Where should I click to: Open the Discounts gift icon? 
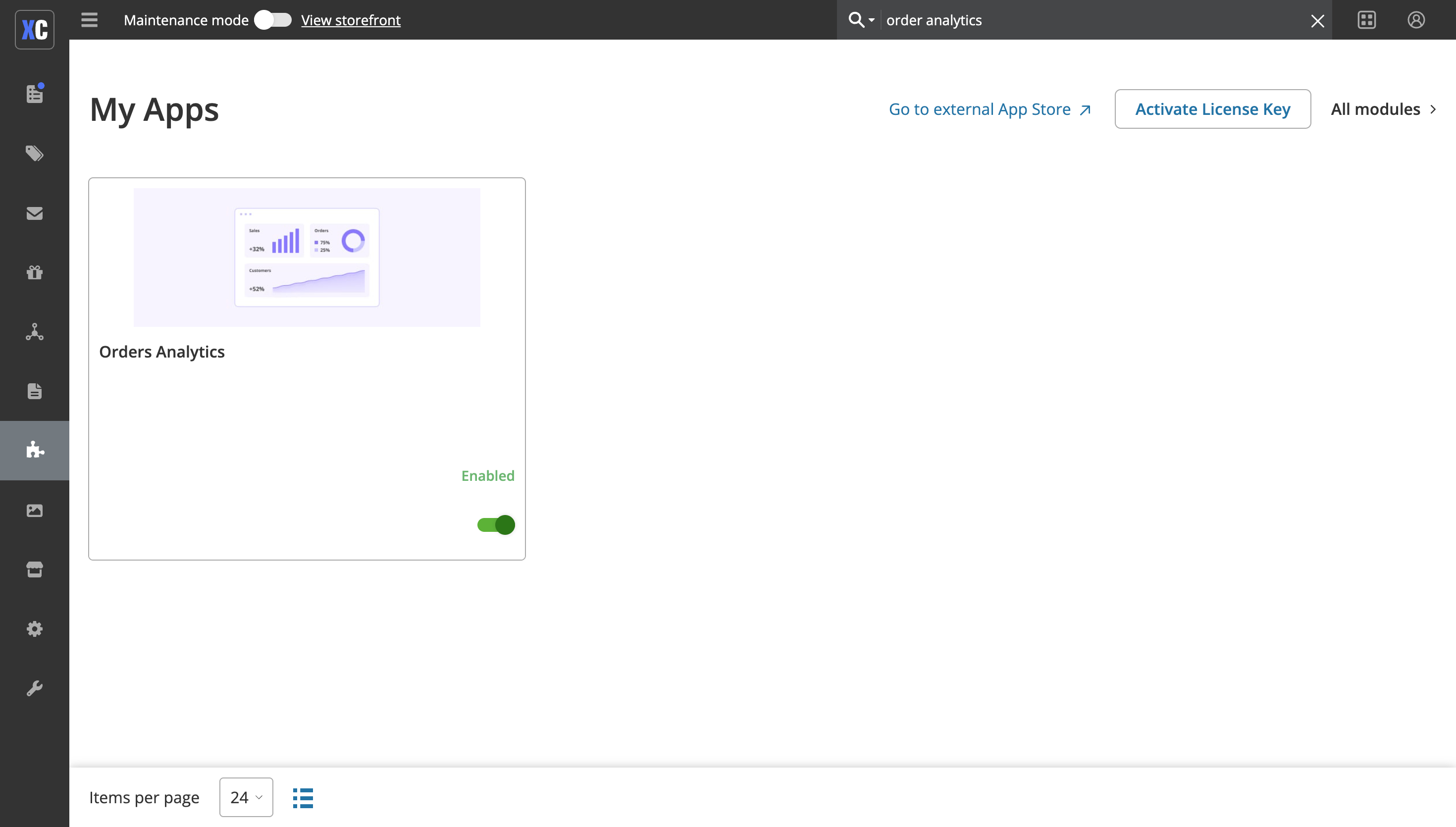35,272
